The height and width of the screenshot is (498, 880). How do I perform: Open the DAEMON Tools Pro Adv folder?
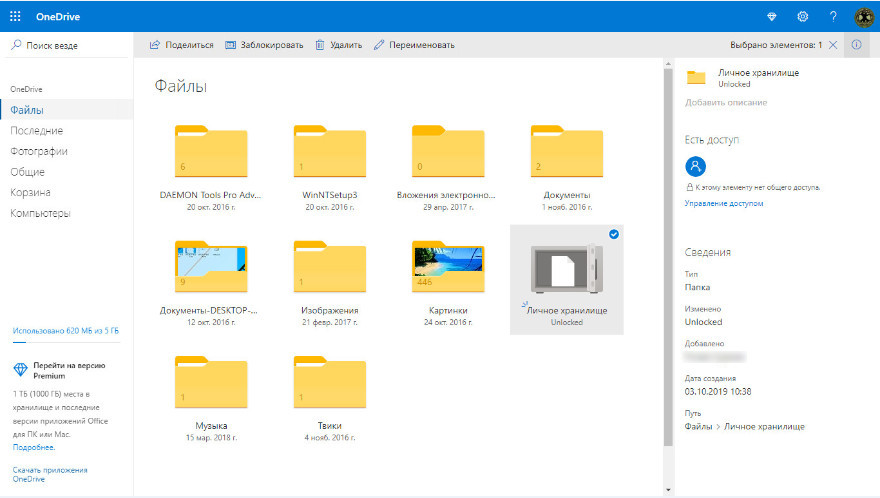(211, 151)
